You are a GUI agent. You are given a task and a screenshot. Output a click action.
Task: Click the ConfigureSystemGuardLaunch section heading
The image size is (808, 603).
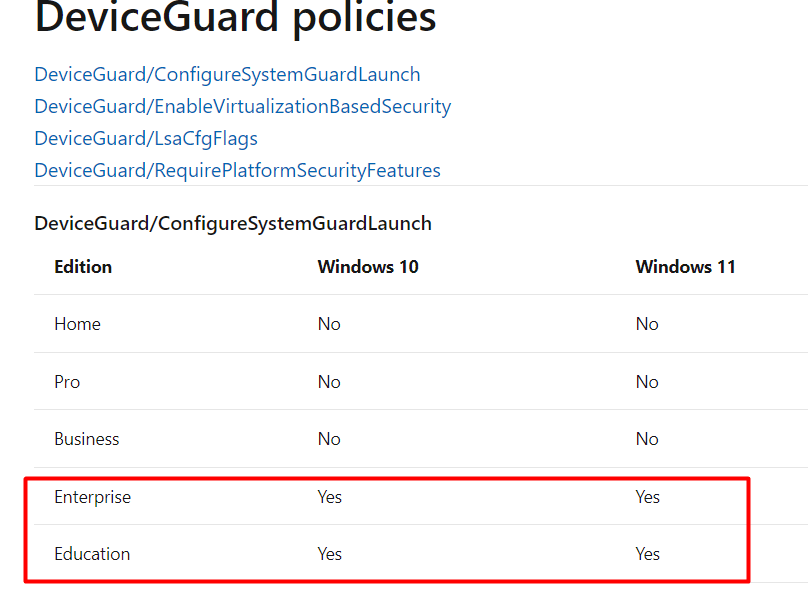(232, 223)
